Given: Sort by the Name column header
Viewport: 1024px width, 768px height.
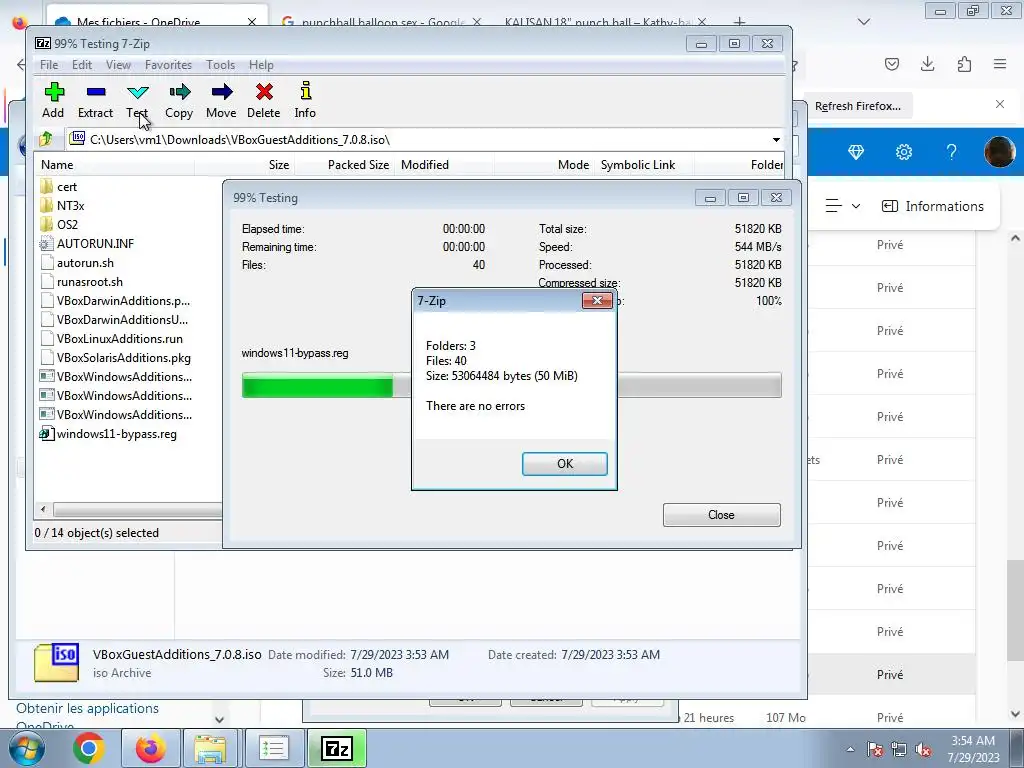Looking at the screenshot, I should [x=116, y=165].
